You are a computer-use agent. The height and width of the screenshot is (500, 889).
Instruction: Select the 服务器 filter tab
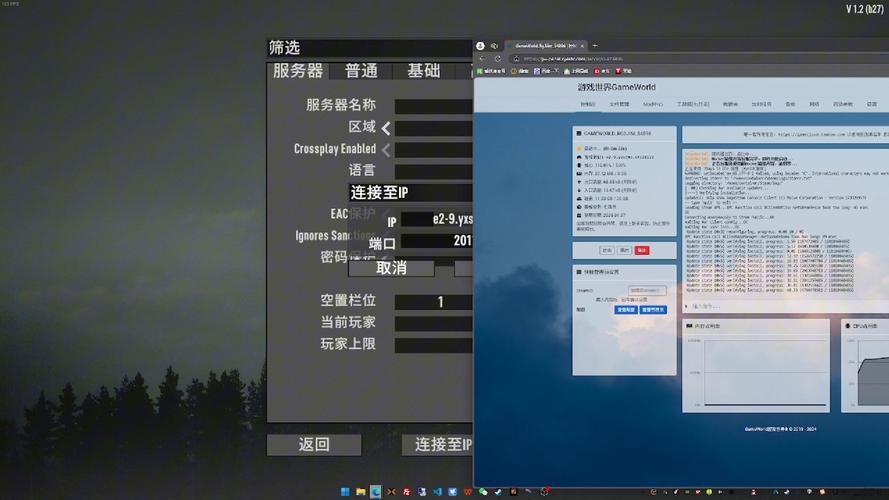click(x=298, y=71)
